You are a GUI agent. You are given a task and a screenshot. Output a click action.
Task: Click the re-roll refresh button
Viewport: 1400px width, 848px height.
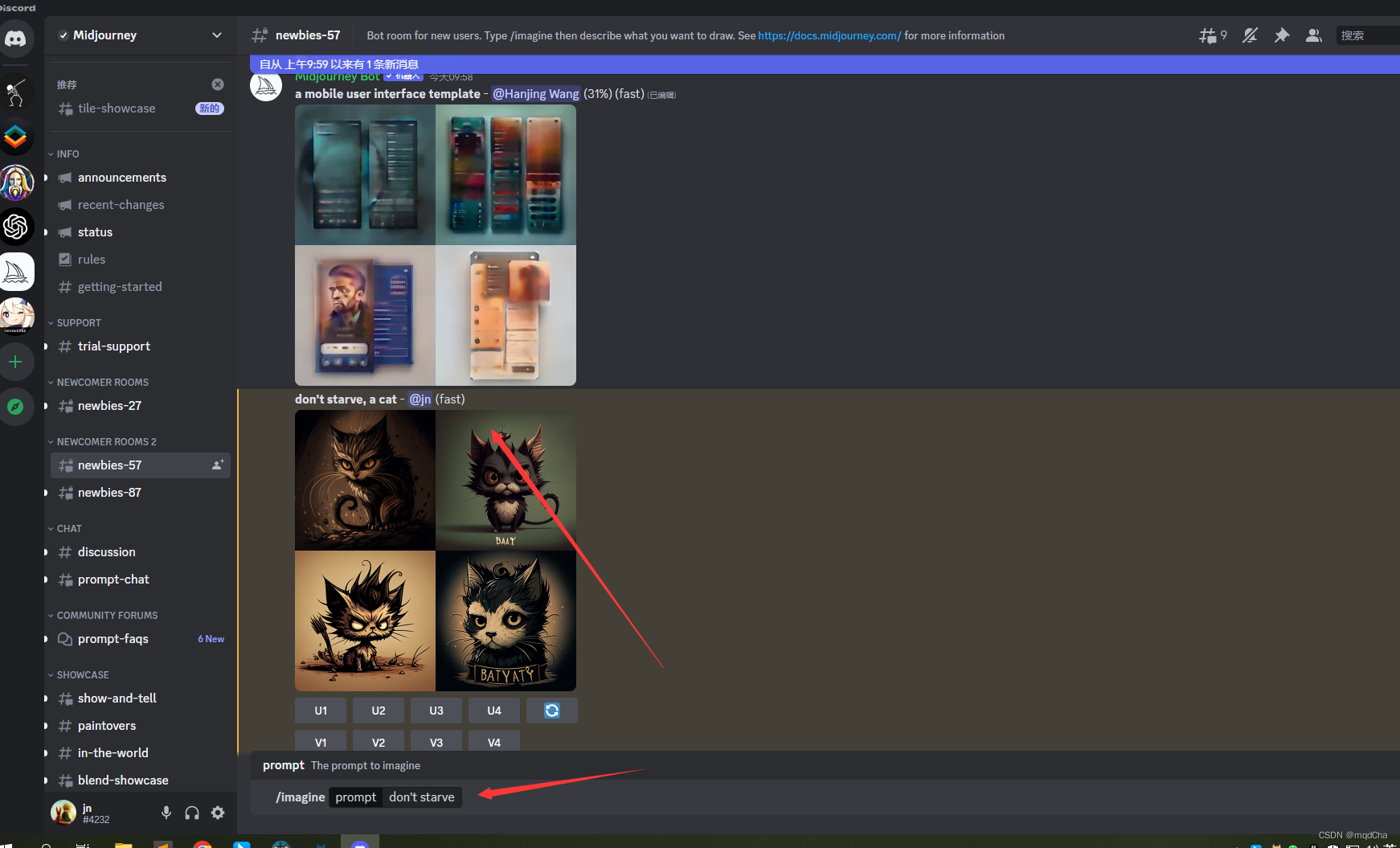(552, 711)
